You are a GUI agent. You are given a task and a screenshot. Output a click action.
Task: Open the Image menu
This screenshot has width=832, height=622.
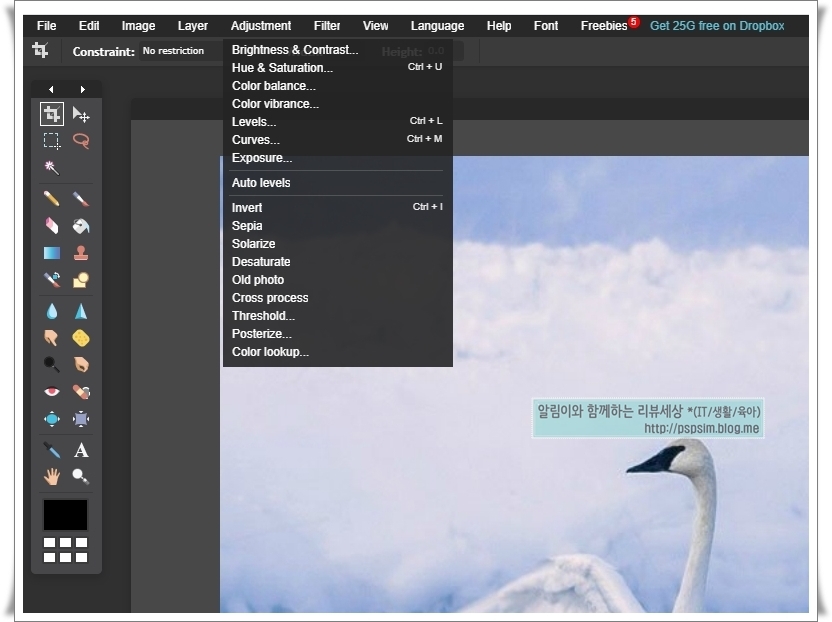click(x=138, y=25)
